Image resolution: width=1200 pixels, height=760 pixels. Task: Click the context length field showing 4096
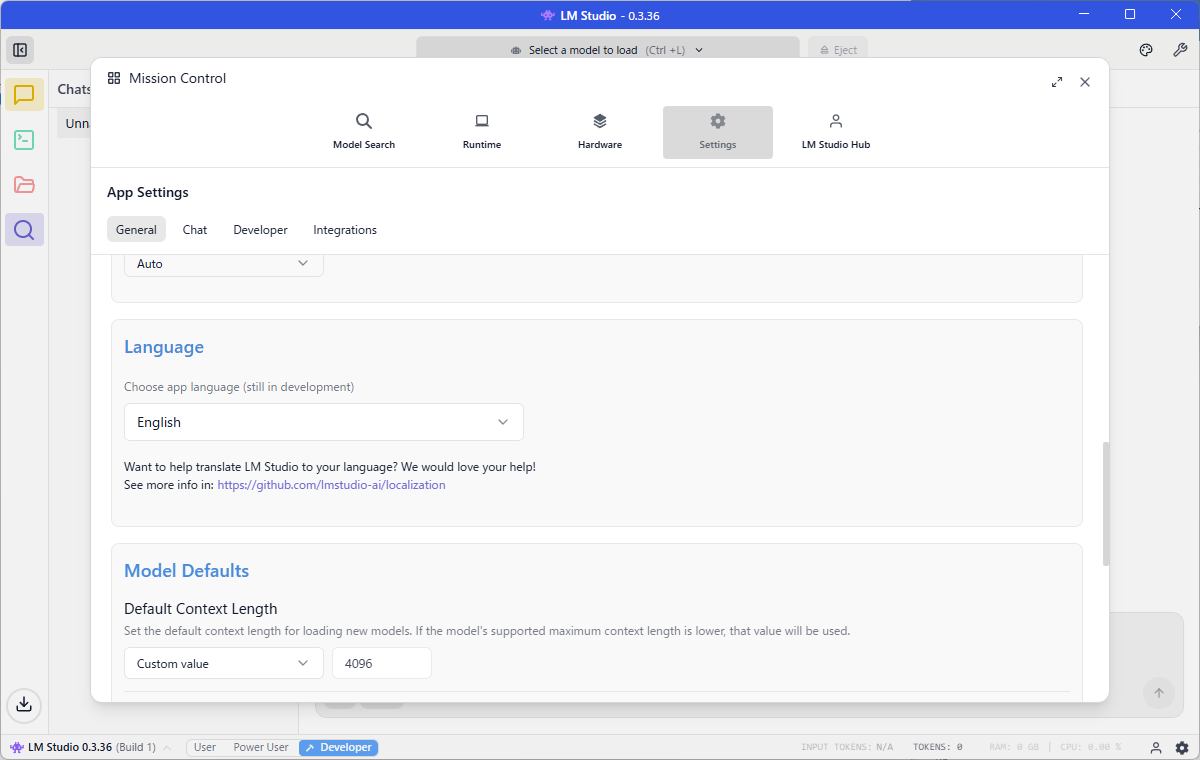381,663
